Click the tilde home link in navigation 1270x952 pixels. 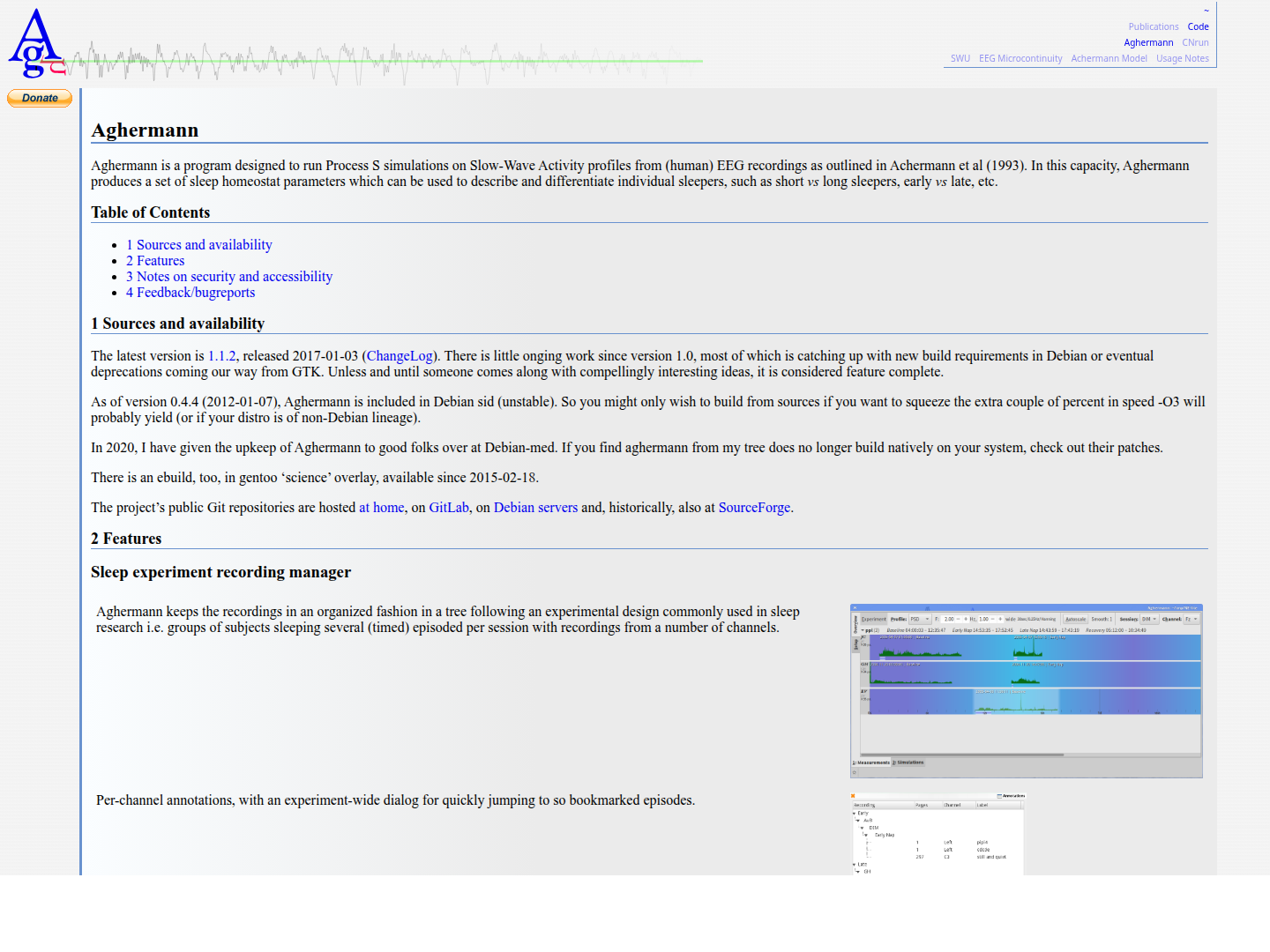click(x=1206, y=11)
